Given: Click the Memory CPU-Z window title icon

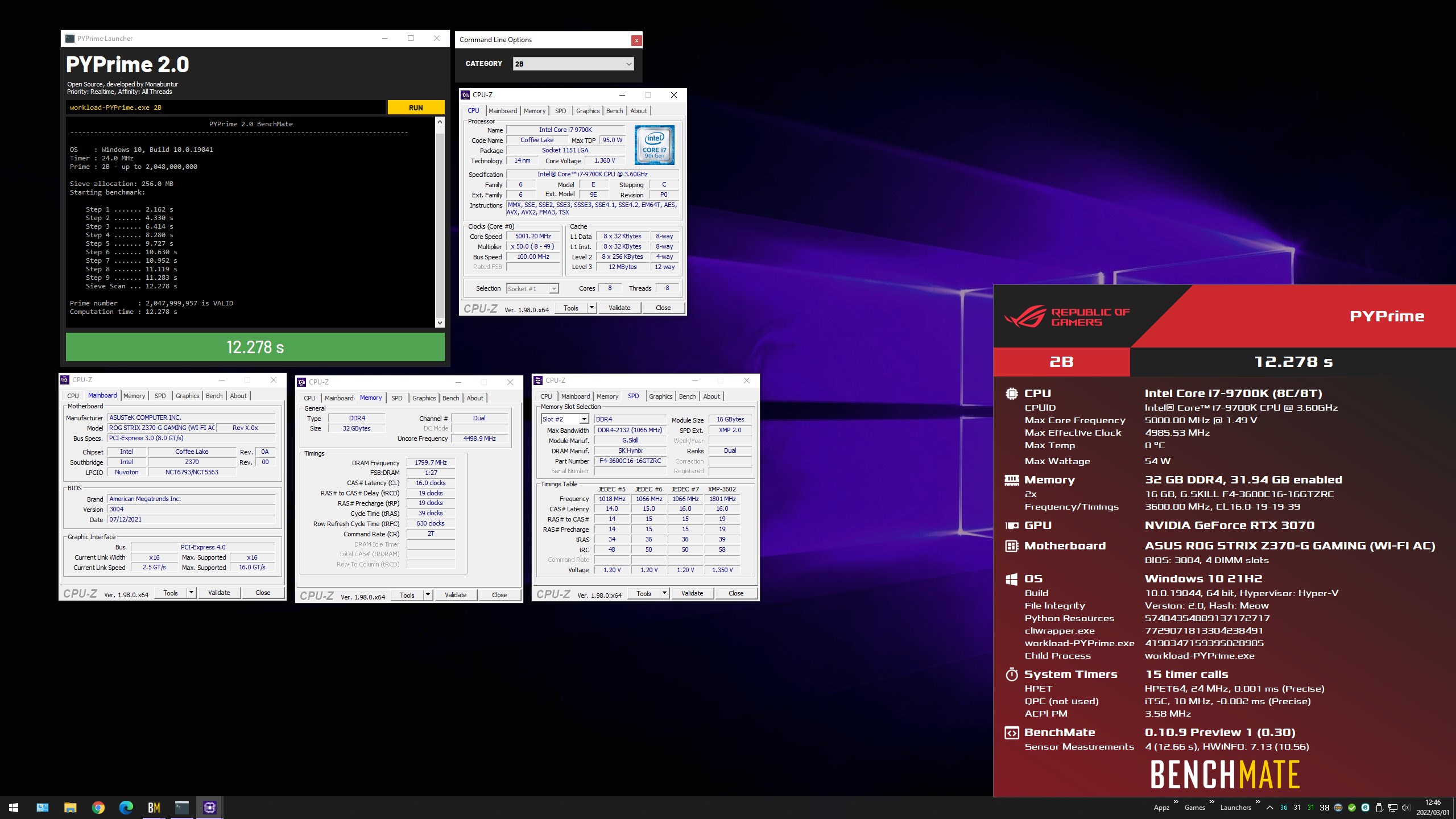Looking at the screenshot, I should (301, 382).
